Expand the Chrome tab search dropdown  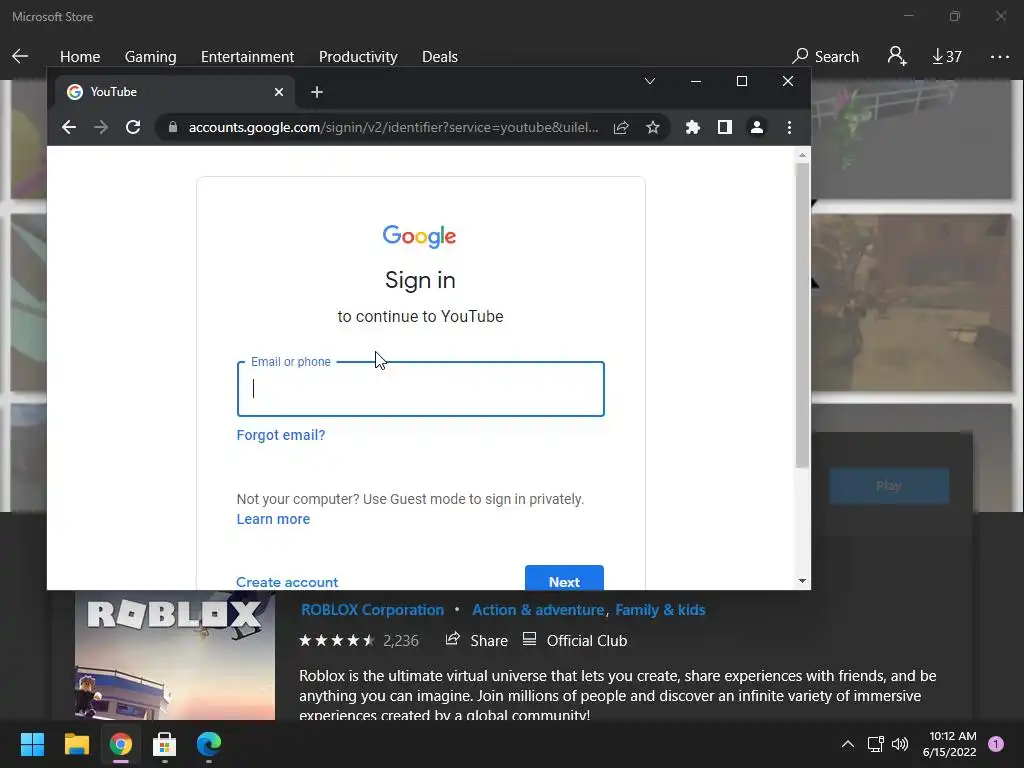pos(650,81)
